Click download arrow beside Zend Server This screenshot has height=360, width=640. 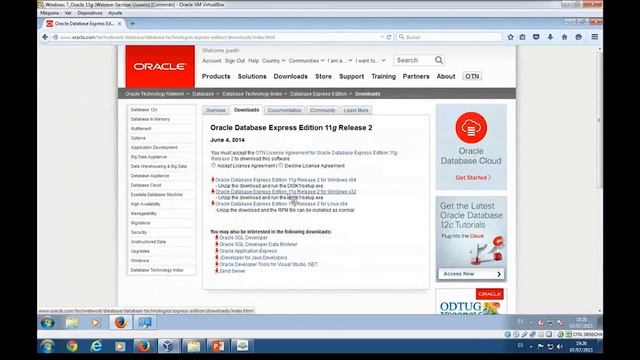point(217,271)
